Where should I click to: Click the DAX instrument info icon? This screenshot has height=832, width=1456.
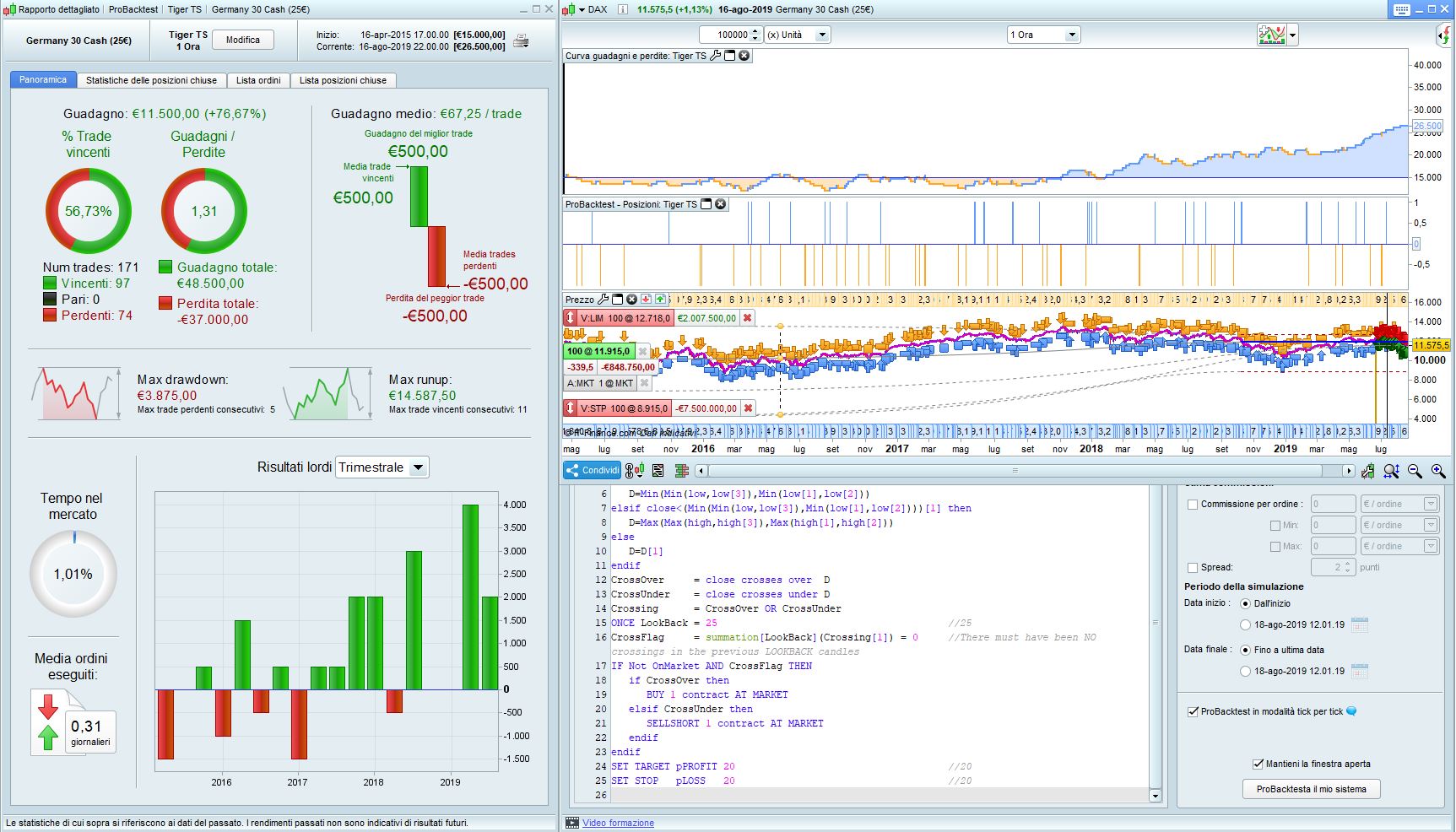pyautogui.click(x=622, y=9)
